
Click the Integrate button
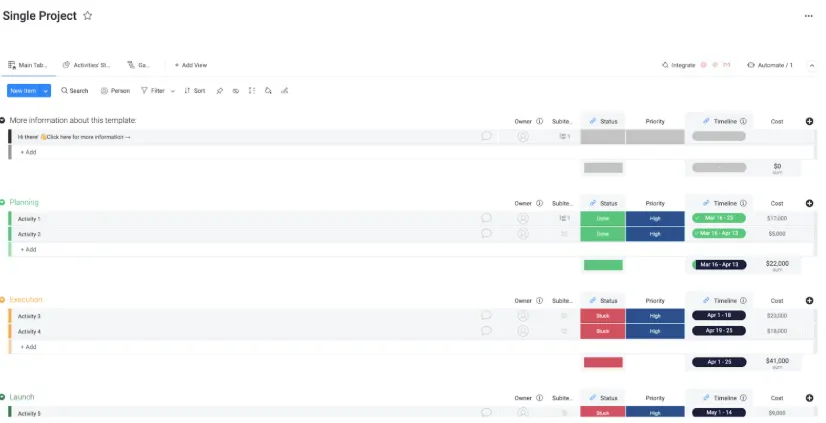678,65
